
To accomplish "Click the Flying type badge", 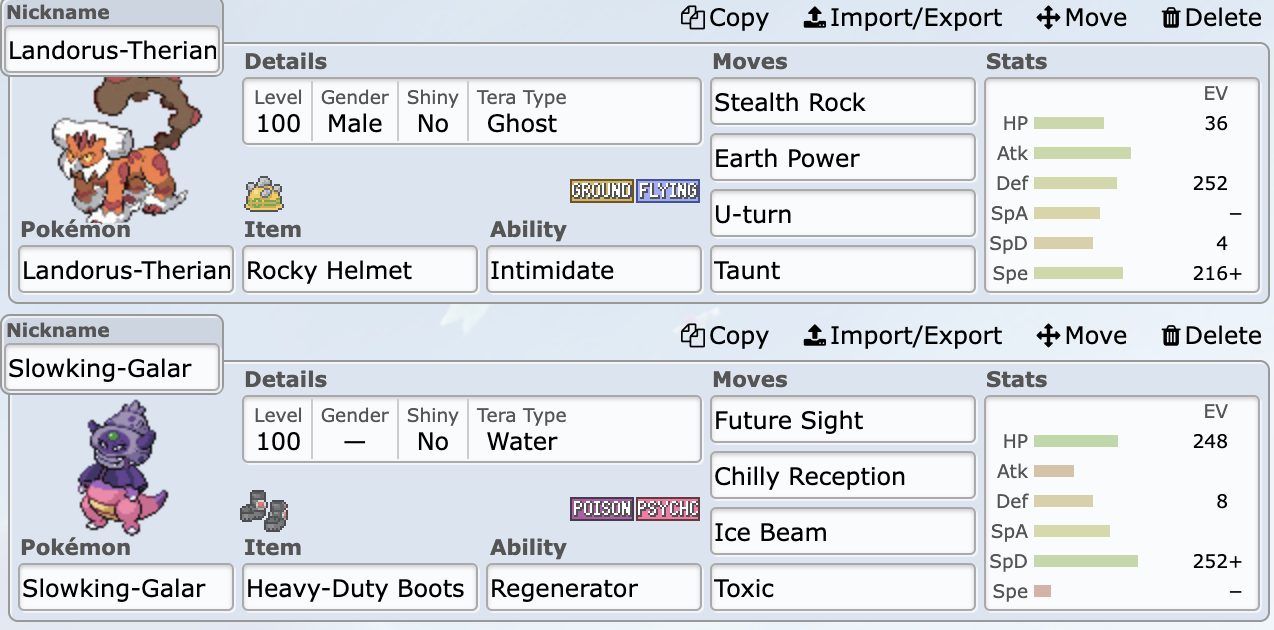I will tap(667, 191).
